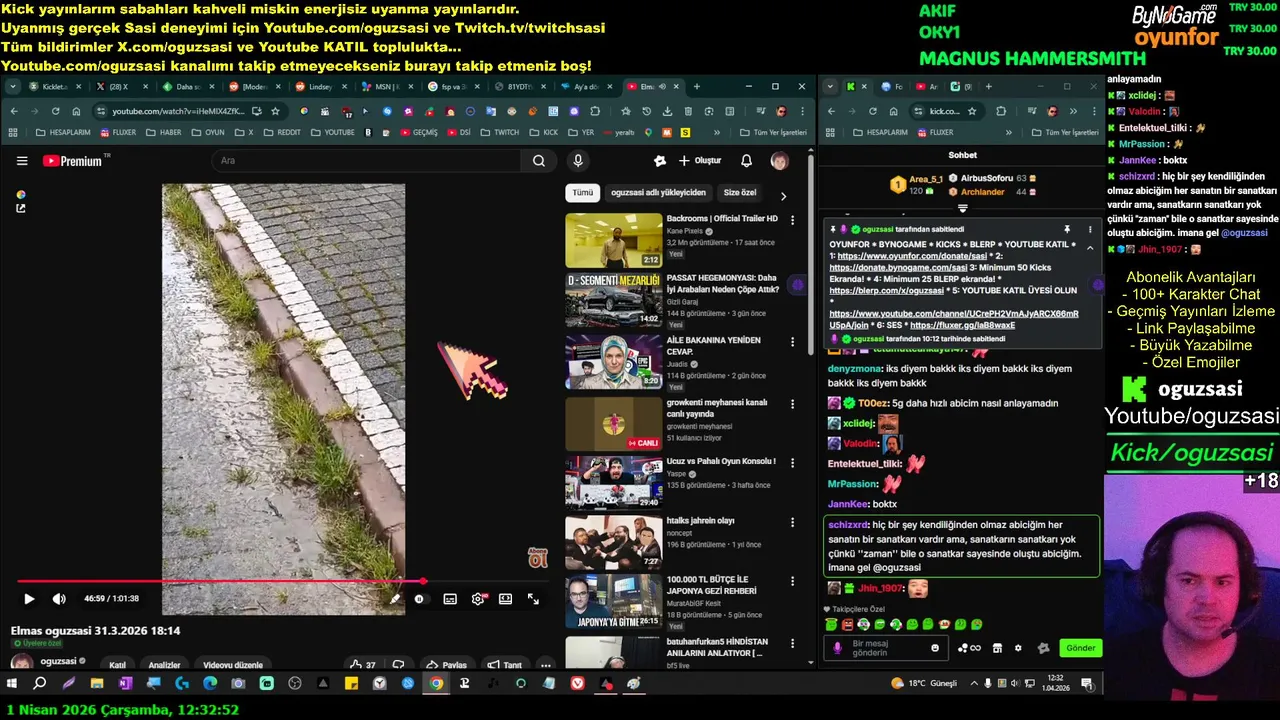Open Google Chrome from the taskbar
This screenshot has height=720, width=1280.
[436, 684]
